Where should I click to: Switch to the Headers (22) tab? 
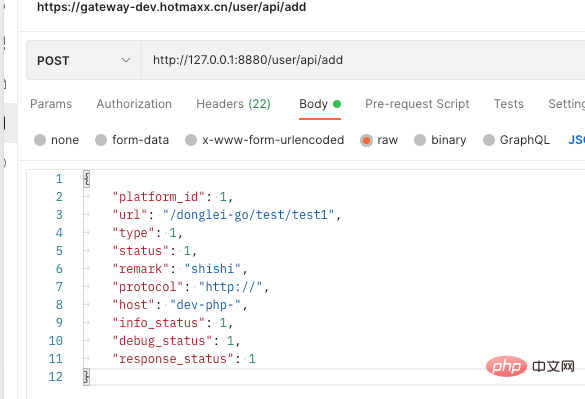click(234, 104)
